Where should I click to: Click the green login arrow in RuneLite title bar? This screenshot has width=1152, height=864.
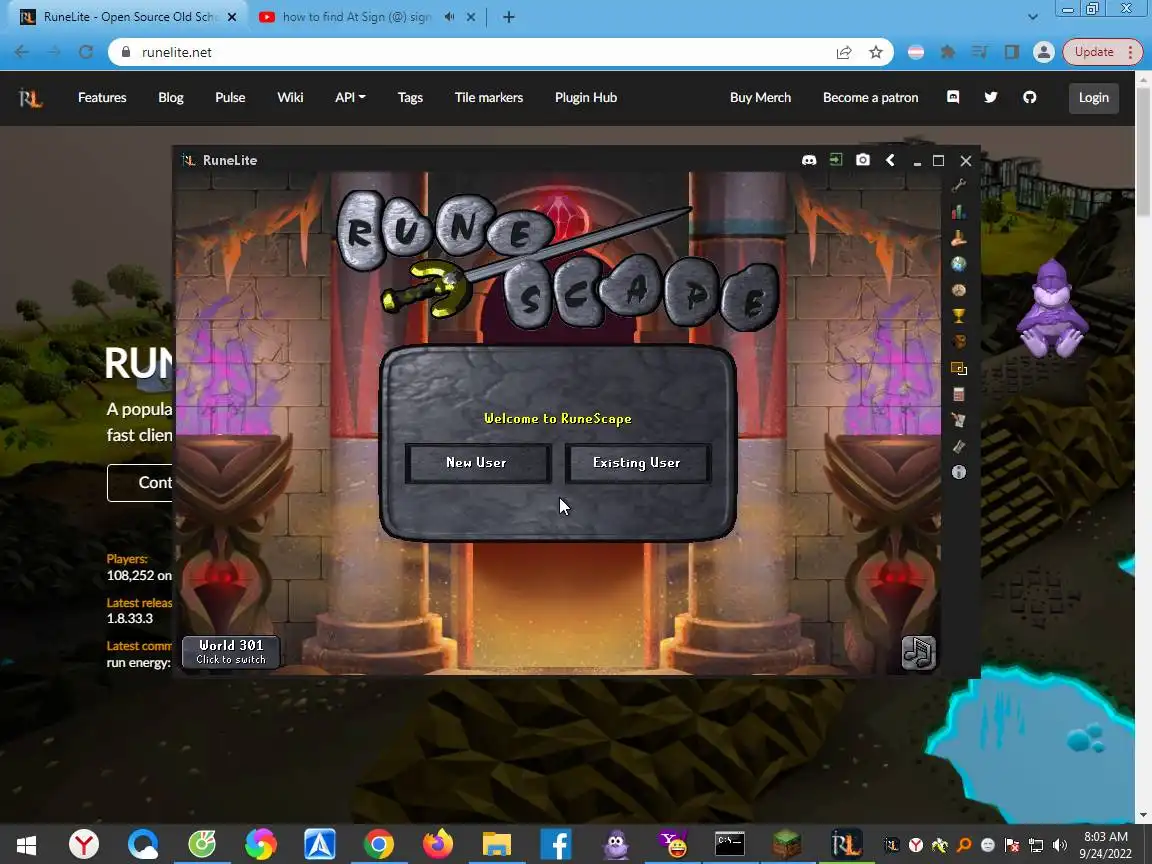(835, 159)
